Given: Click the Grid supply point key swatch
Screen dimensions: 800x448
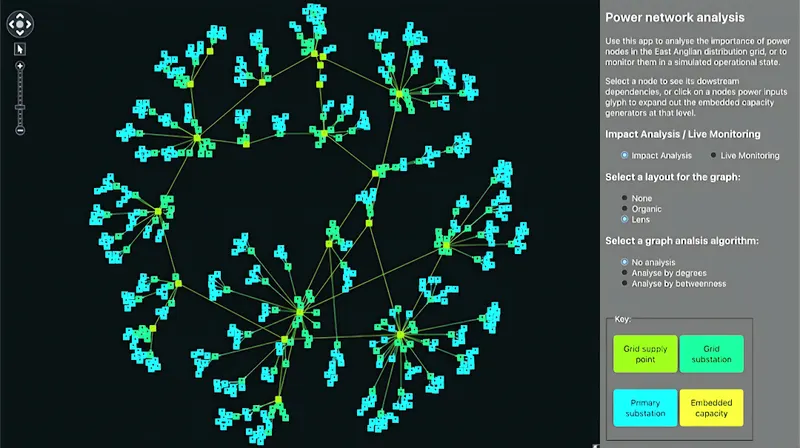Looking at the screenshot, I should coord(645,354).
